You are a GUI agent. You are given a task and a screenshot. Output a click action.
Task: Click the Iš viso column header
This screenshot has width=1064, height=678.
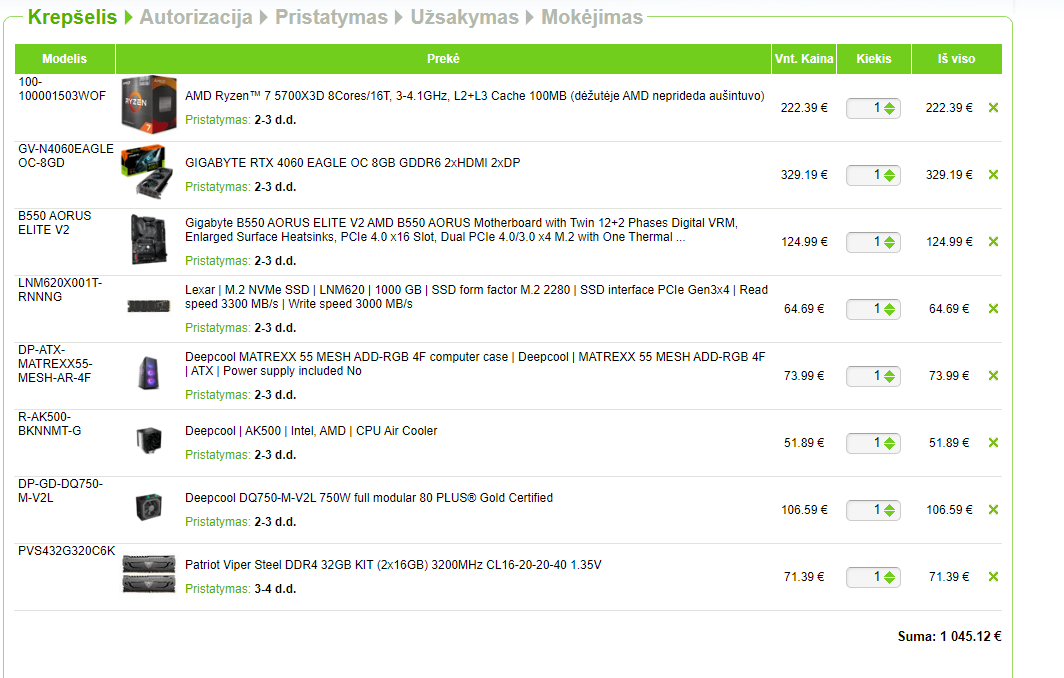tap(957, 59)
